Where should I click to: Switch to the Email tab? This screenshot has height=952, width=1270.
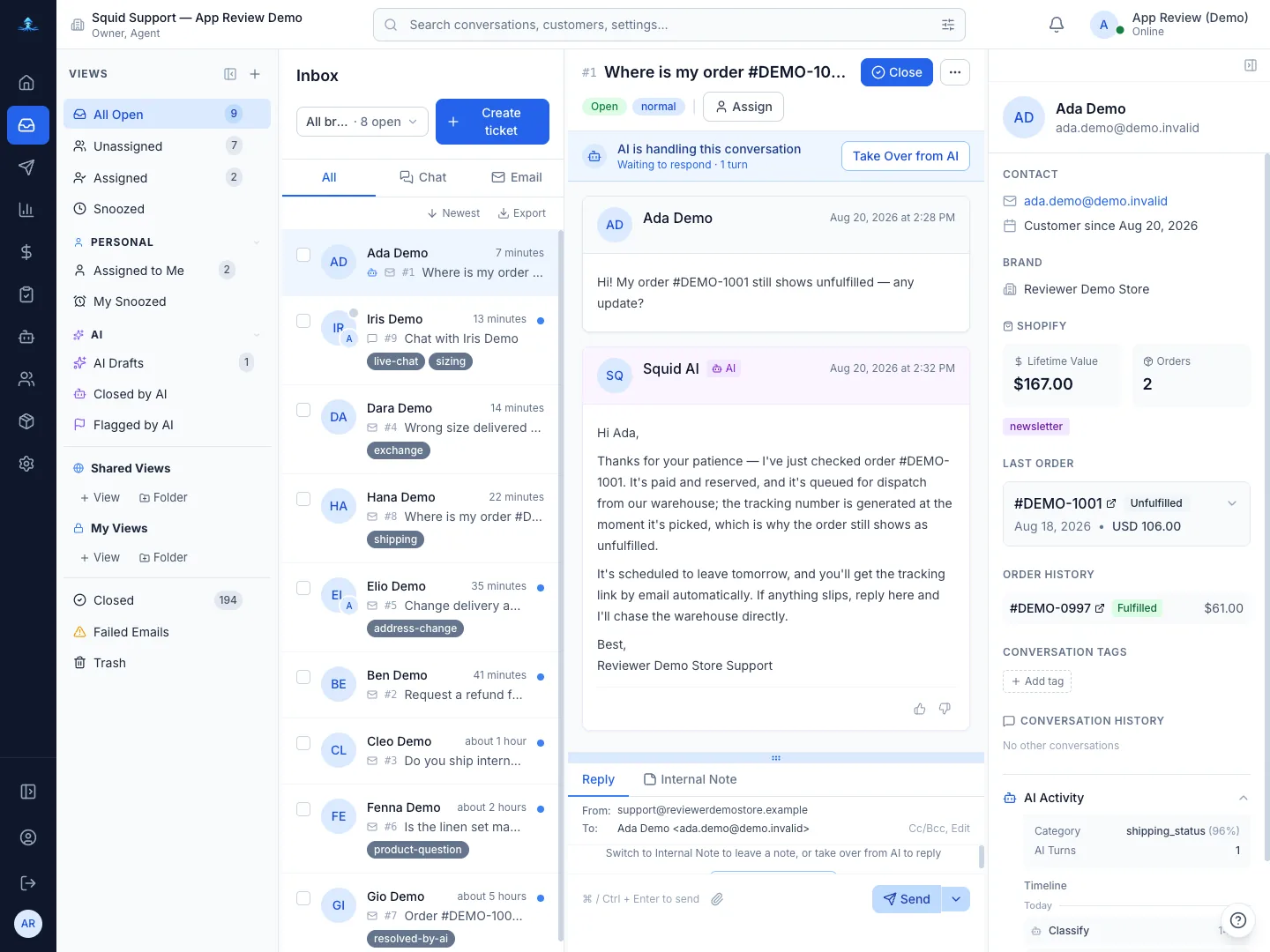click(x=517, y=177)
